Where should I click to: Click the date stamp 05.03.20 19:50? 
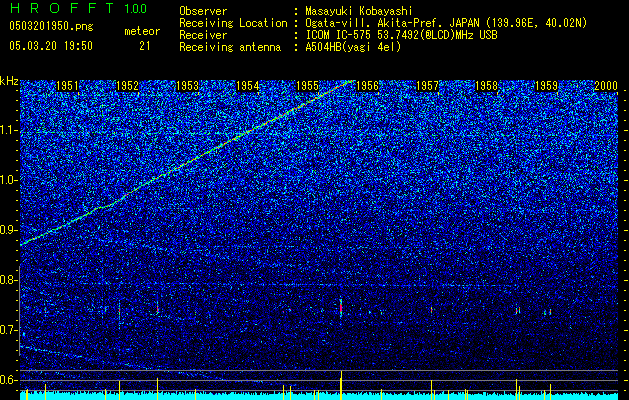(x=51, y=46)
